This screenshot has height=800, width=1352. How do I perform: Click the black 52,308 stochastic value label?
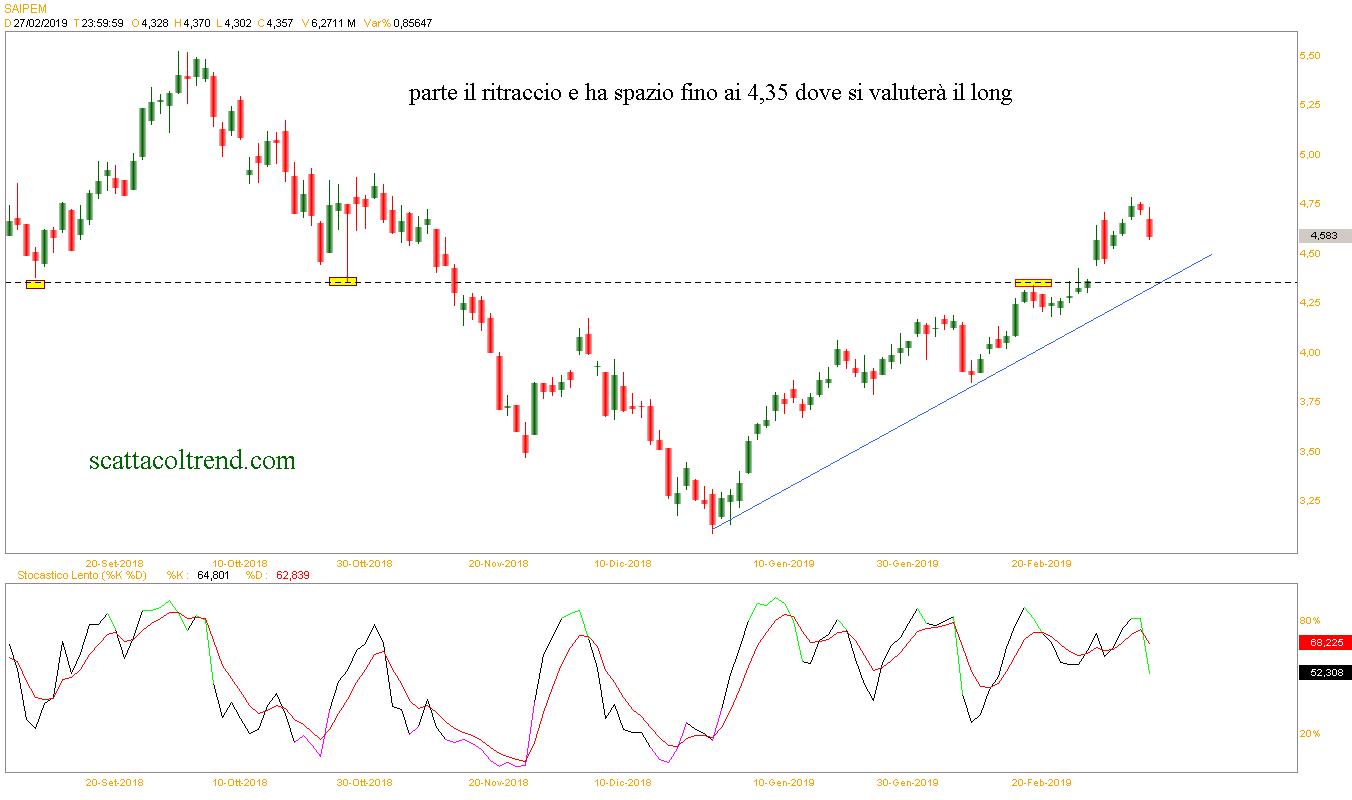[1324, 673]
